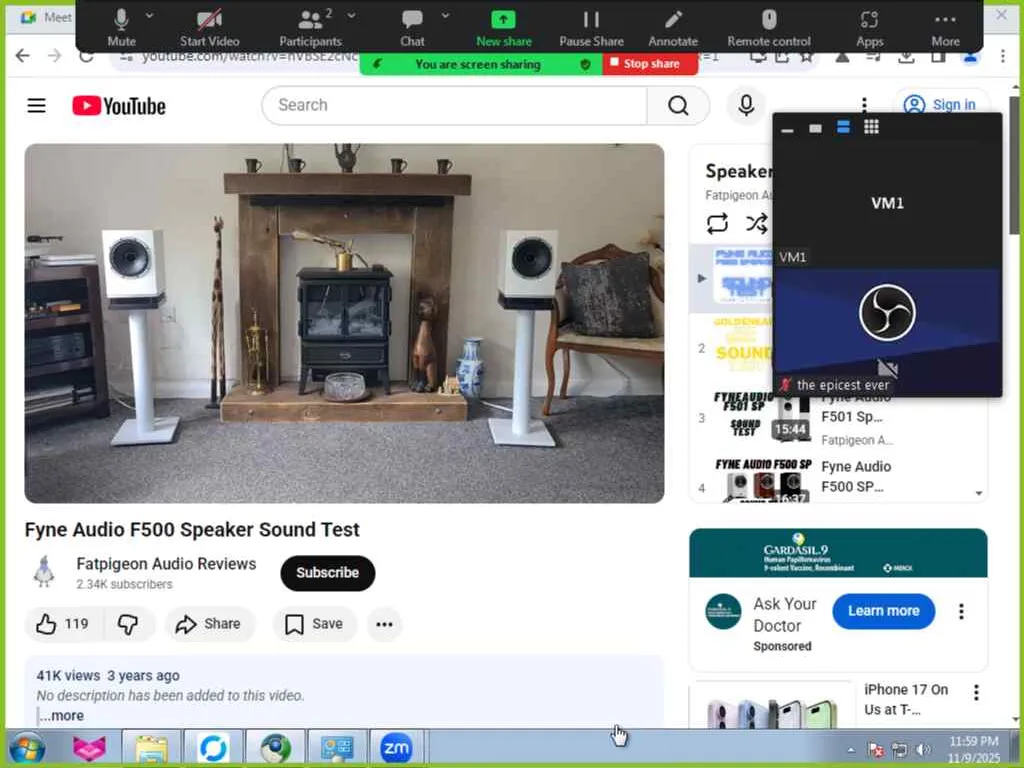This screenshot has width=1024, height=768.
Task: Click Stop share button
Action: (x=650, y=64)
